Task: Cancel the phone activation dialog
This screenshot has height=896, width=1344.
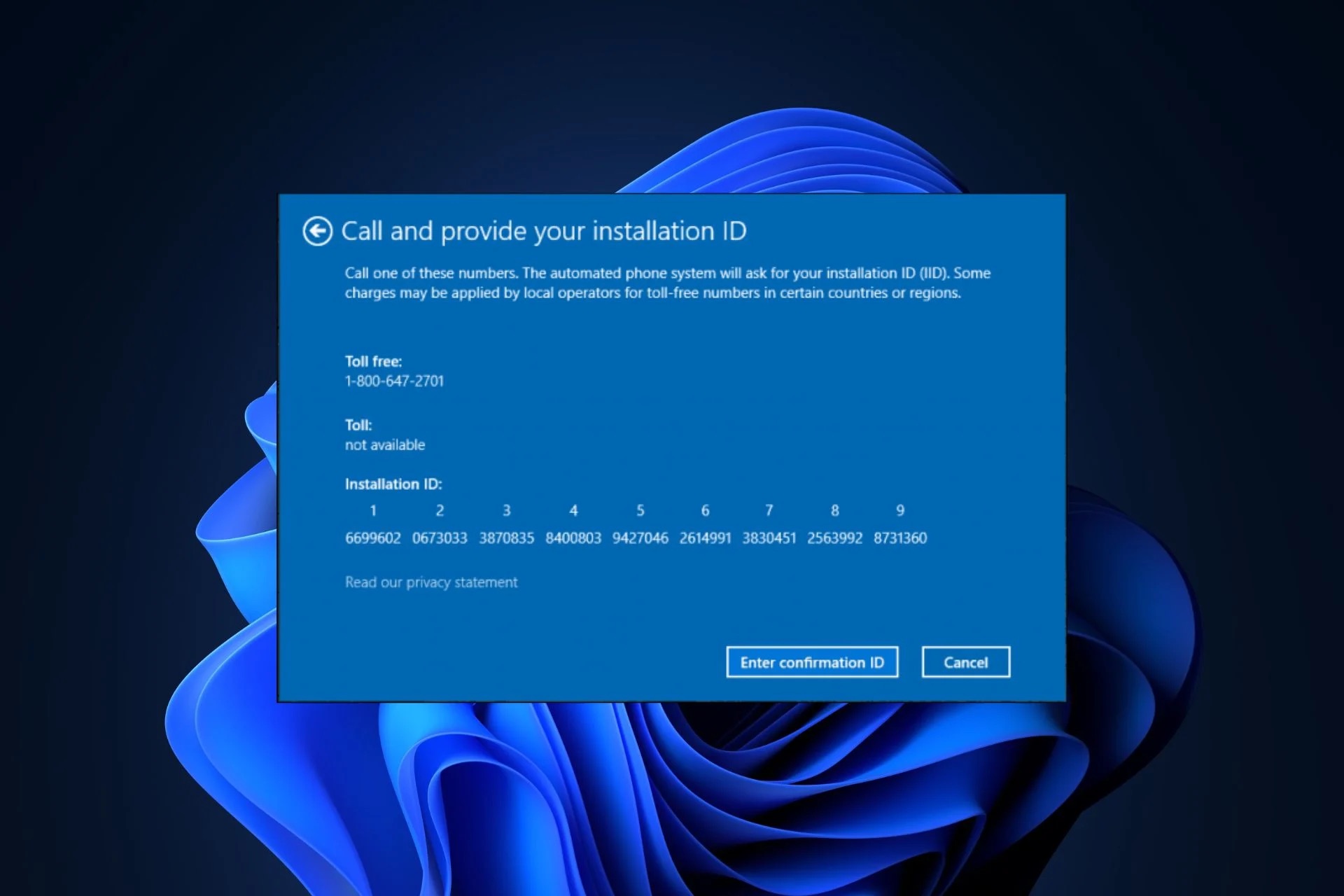Action: (965, 662)
